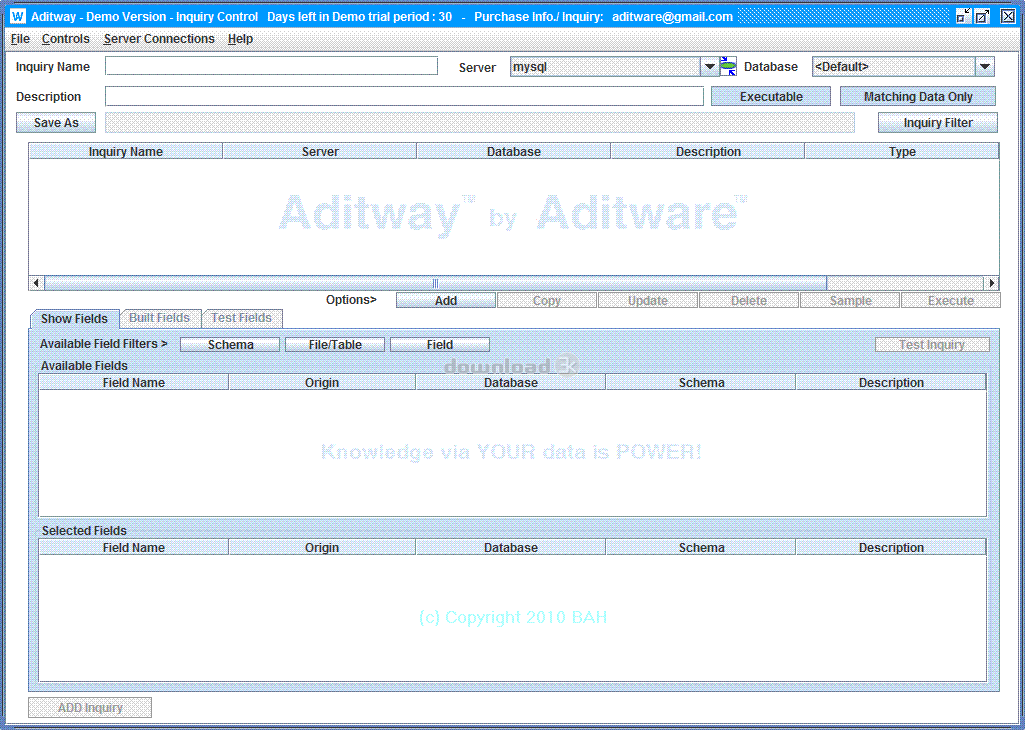Click the right arrow of the inquiry list scrollbar
Screen dimensions: 1025x730
pyautogui.click(x=992, y=283)
